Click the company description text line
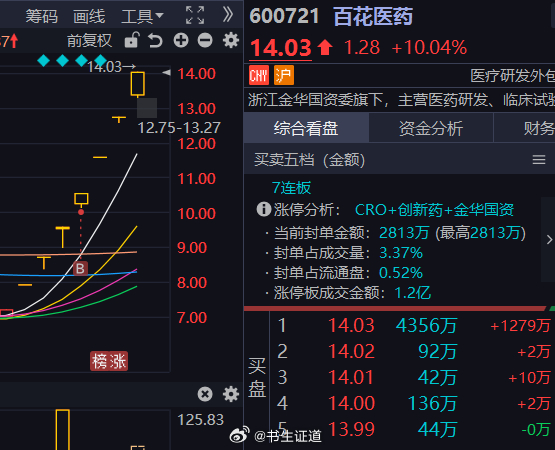This screenshot has width=555, height=450. point(401,100)
